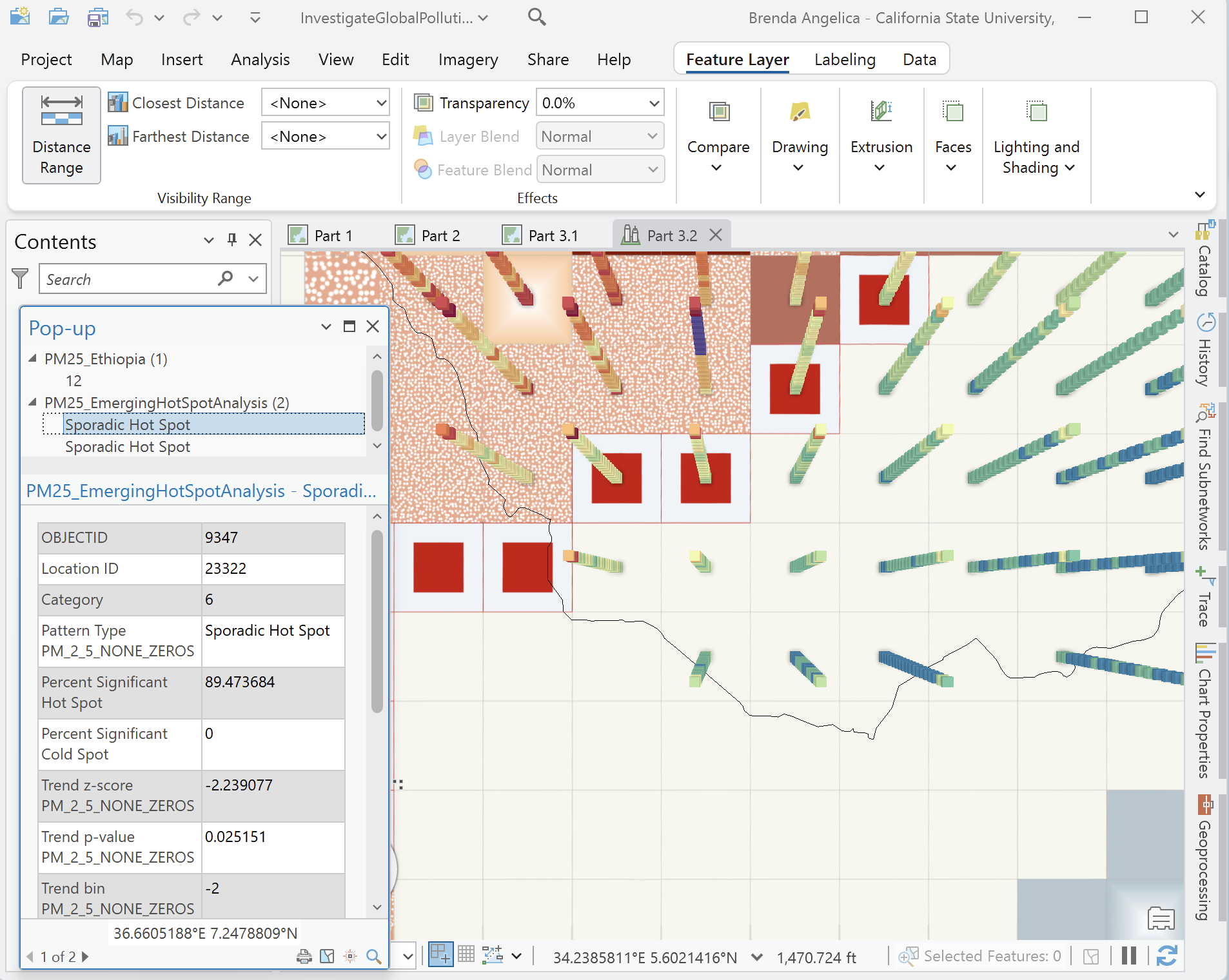The height and width of the screenshot is (980, 1229).
Task: Collapse the PM25_EmergingHotSpotAnalysis (2) node
Action: [x=33, y=402]
